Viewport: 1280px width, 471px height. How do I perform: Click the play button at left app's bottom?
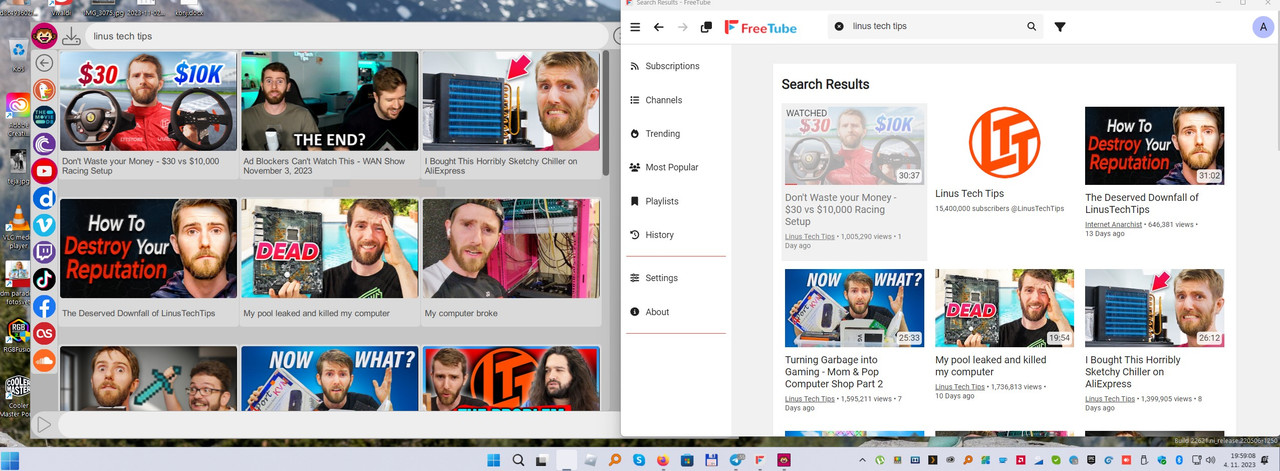coord(44,425)
